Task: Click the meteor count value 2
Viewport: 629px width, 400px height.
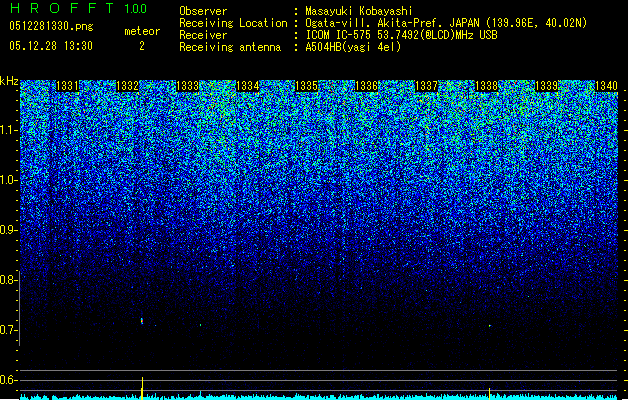Action: [x=142, y=46]
